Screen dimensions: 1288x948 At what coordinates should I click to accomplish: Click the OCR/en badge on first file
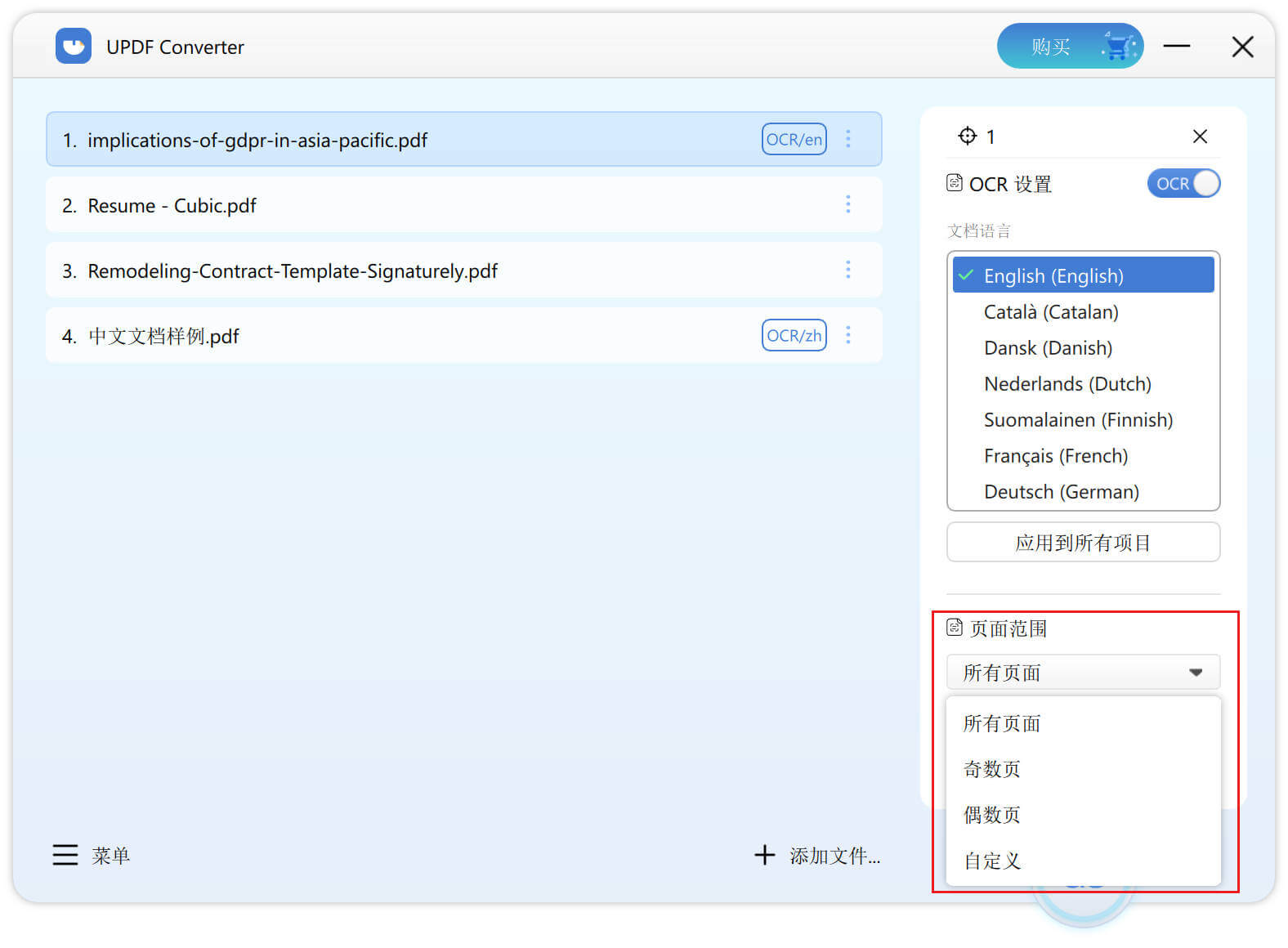tap(794, 139)
